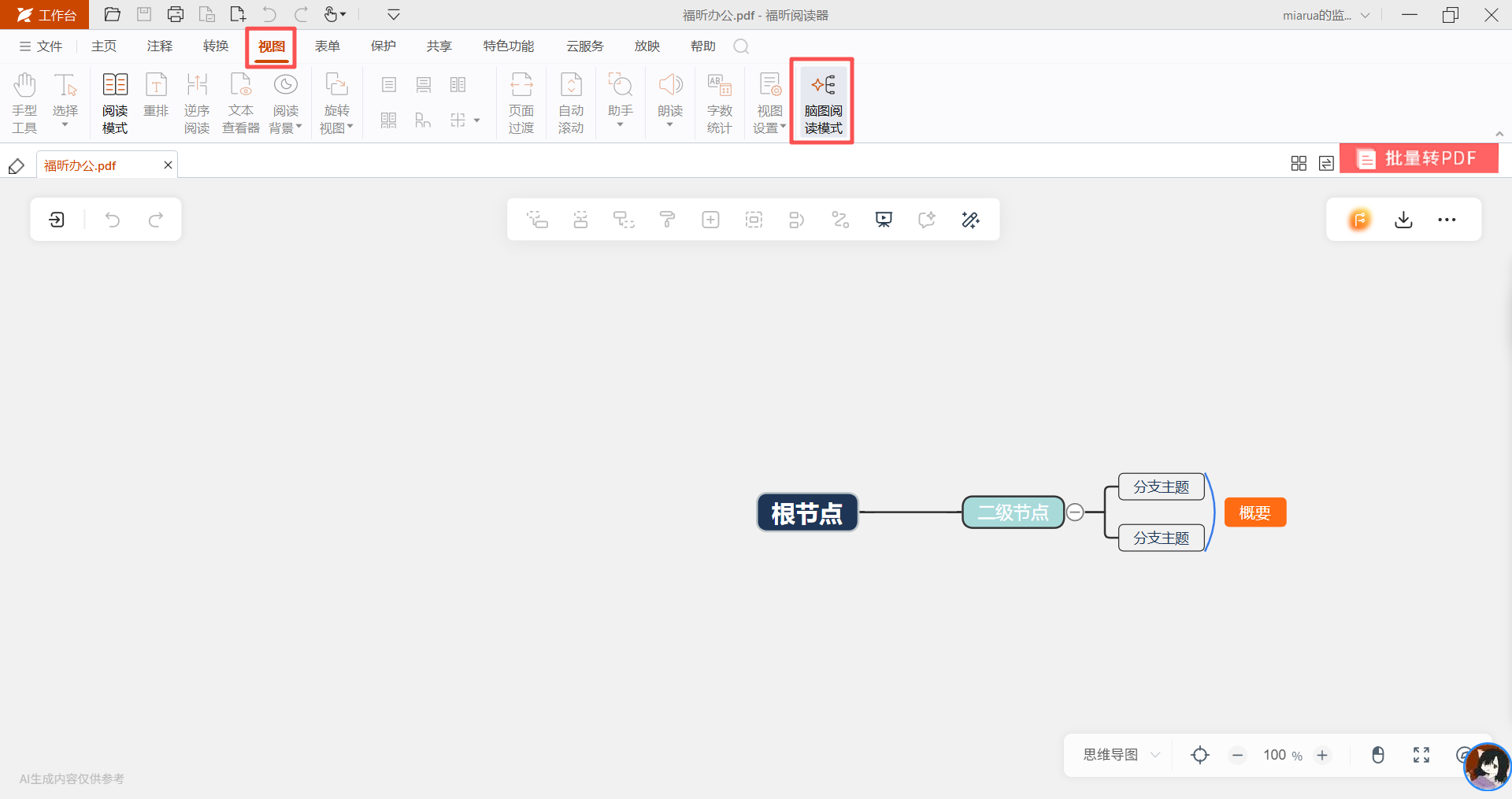Screen dimensions: 1512x799
Task: Enter fullscreen mind map view
Action: (x=1421, y=755)
